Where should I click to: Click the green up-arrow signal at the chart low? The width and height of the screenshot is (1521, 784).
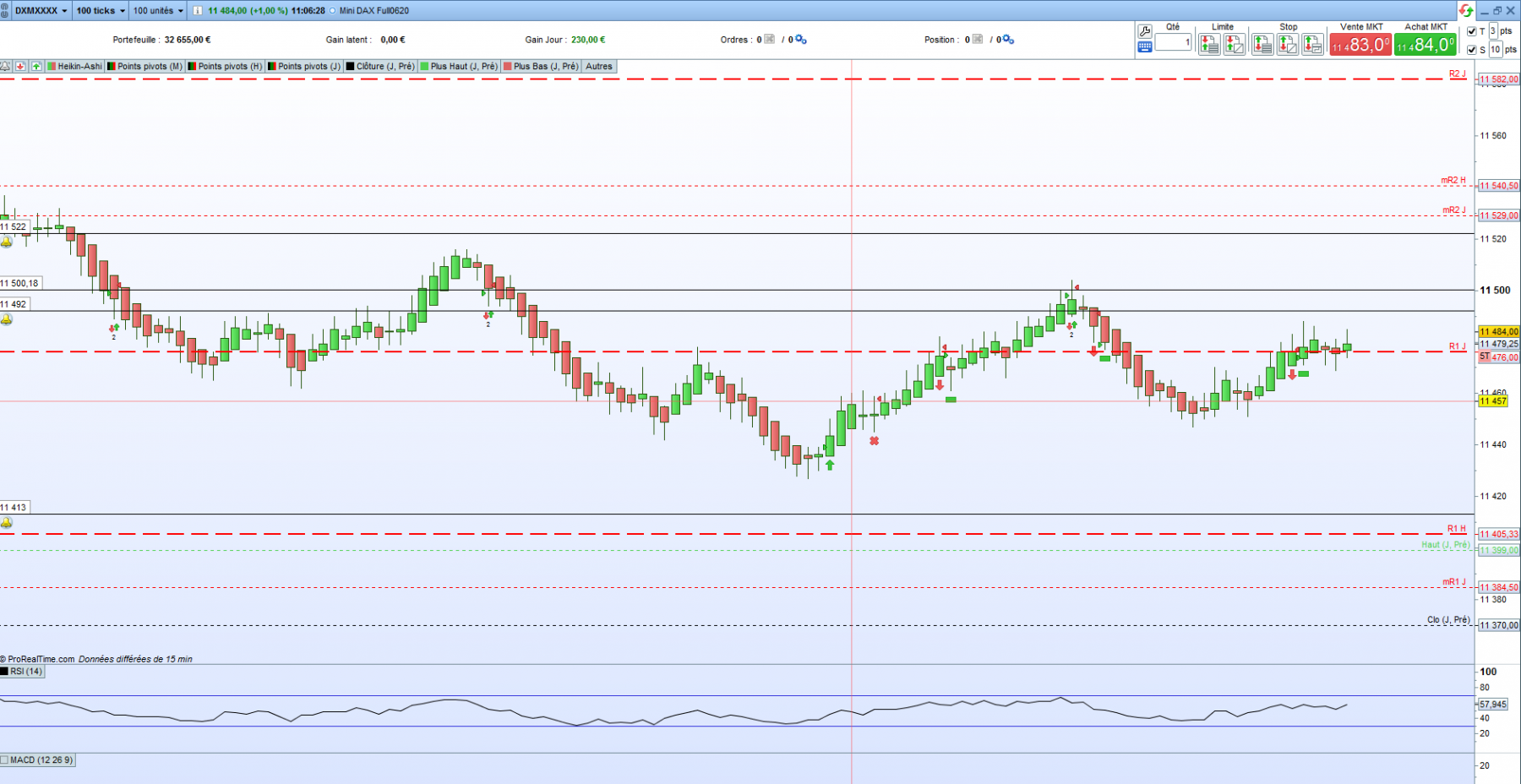(830, 465)
